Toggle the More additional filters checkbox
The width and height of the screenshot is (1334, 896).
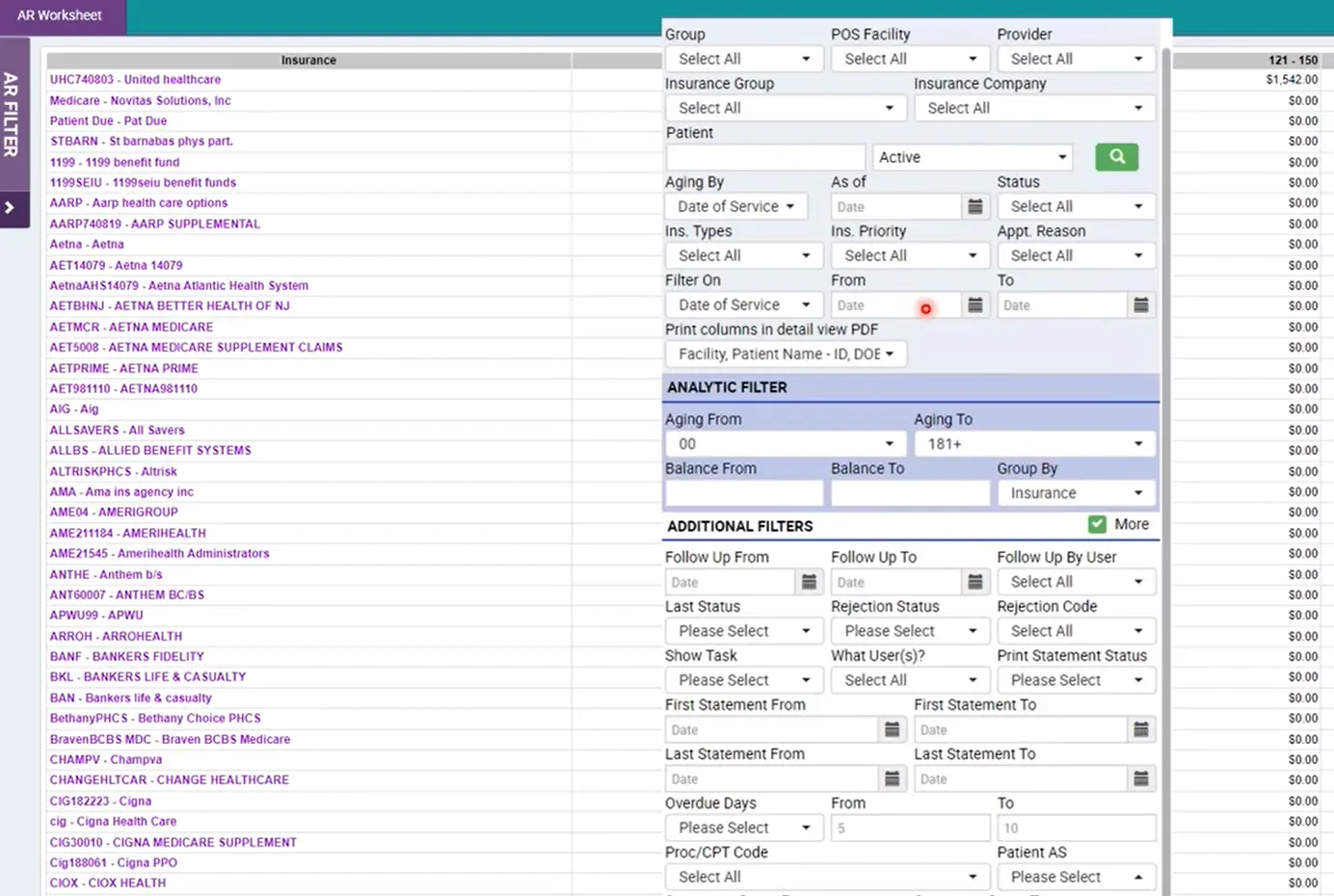[1097, 524]
